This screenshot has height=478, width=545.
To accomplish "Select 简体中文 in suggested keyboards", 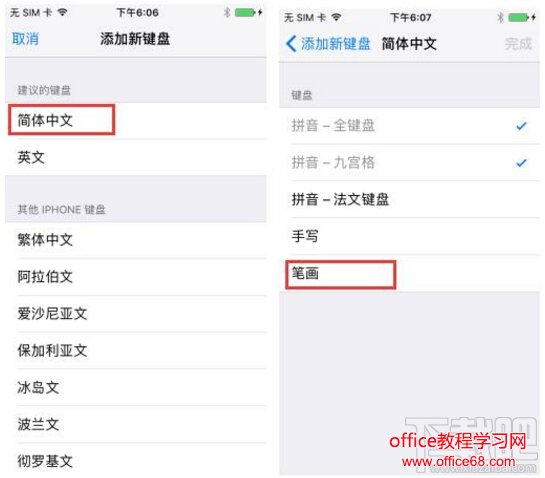I will pyautogui.click(x=136, y=120).
